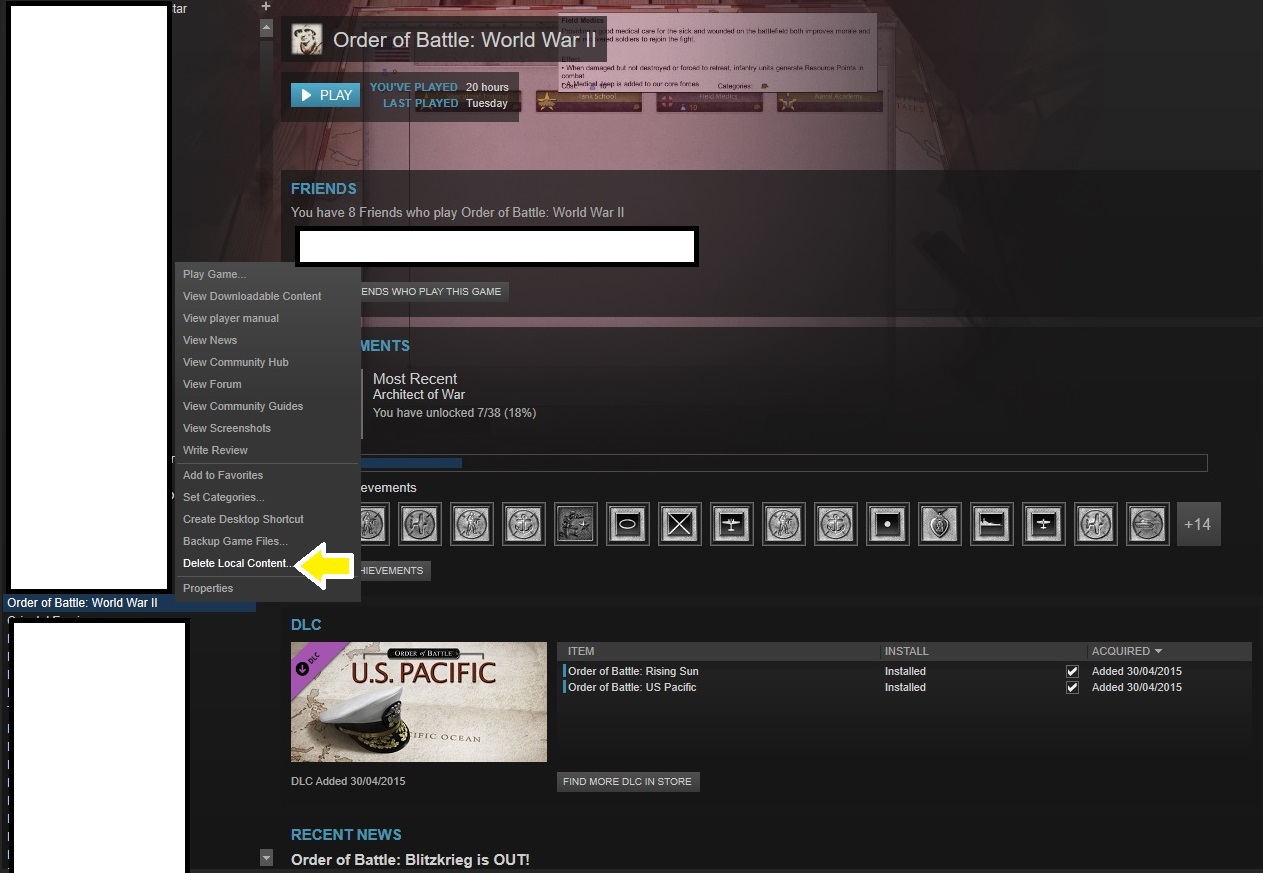Open the purple heart medal achievement icon
Screen dimensions: 1263x873
click(x=940, y=524)
